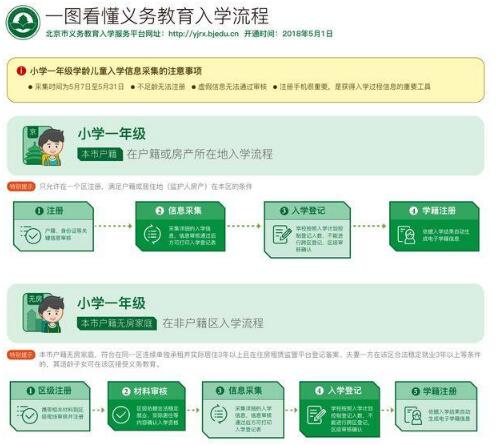Click the 区级注册 card header
Image resolution: width=497 pixels, height=445 pixels.
[x=50, y=391]
